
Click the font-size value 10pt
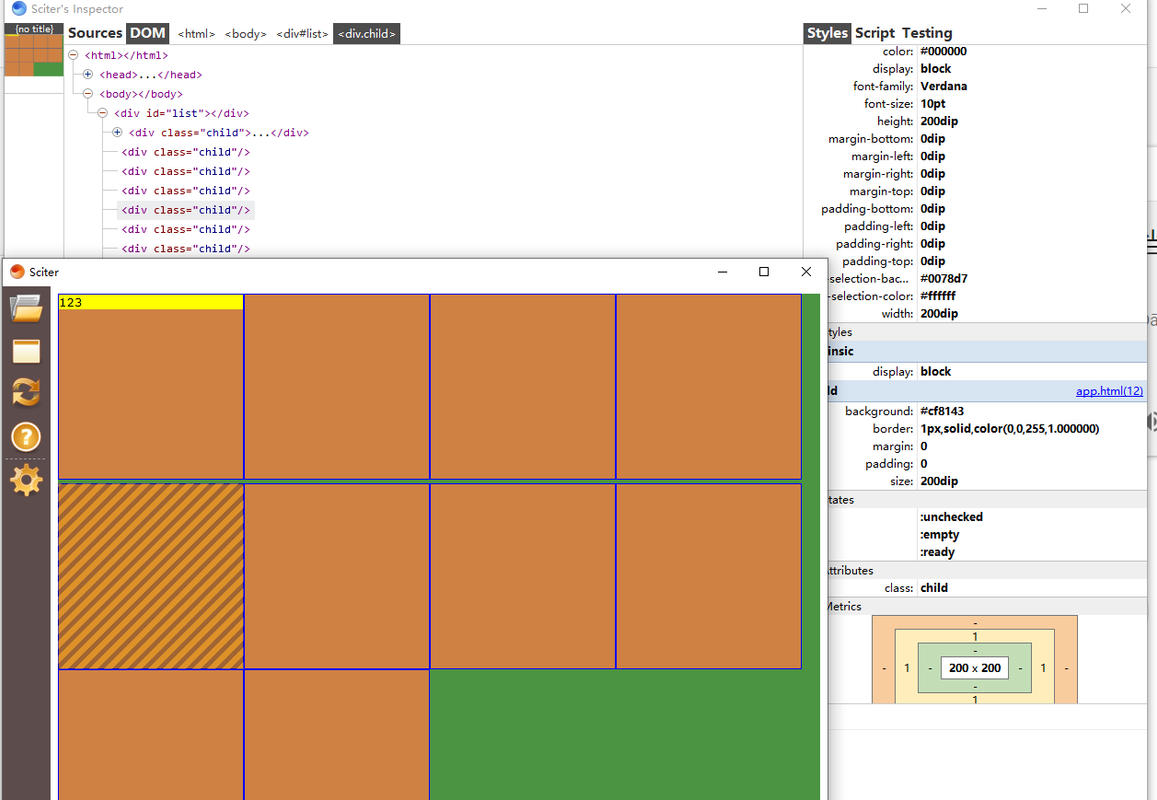pos(933,104)
